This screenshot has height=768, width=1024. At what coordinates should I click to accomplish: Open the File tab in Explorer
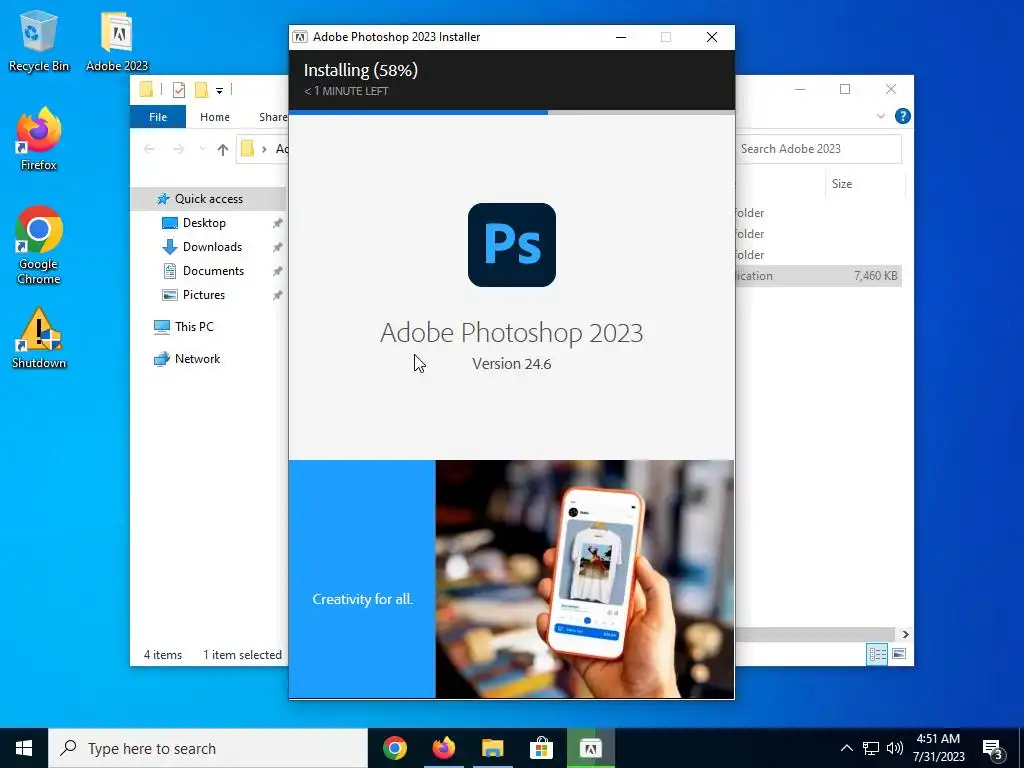tap(158, 117)
